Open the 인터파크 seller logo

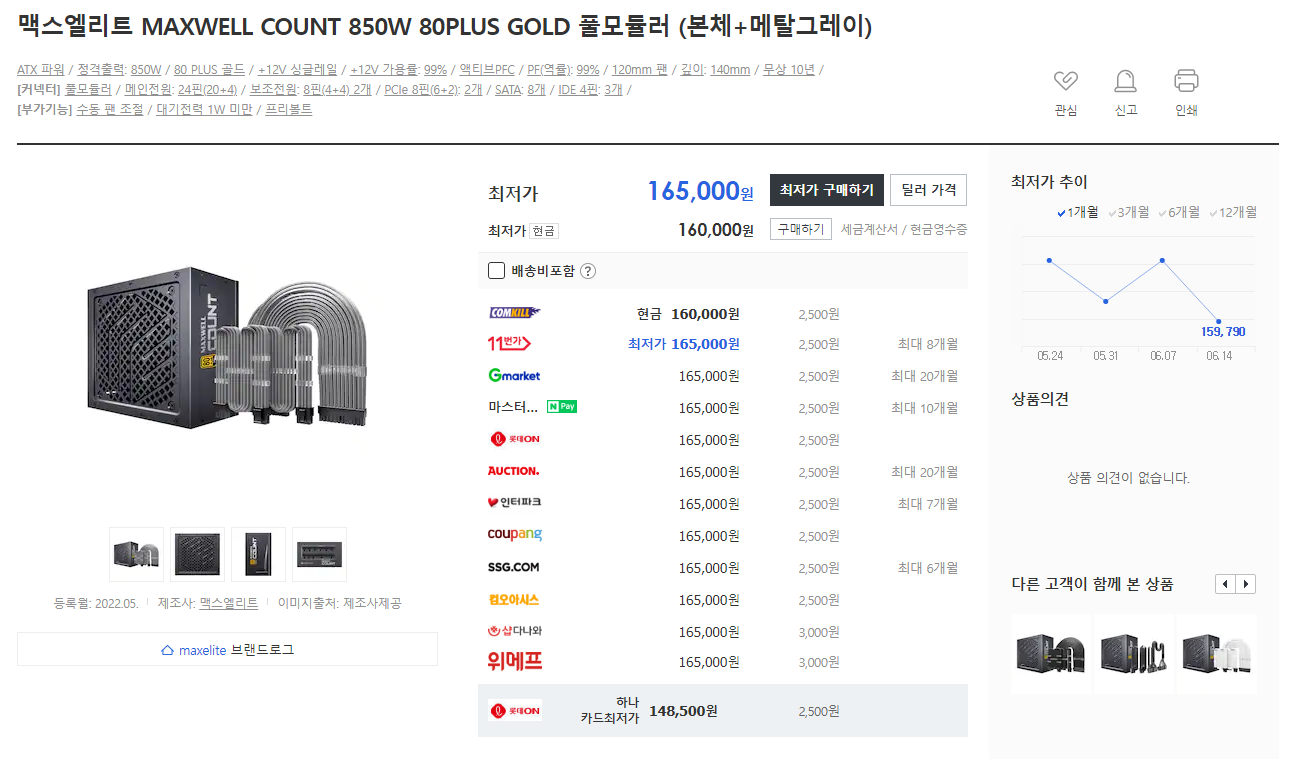514,503
